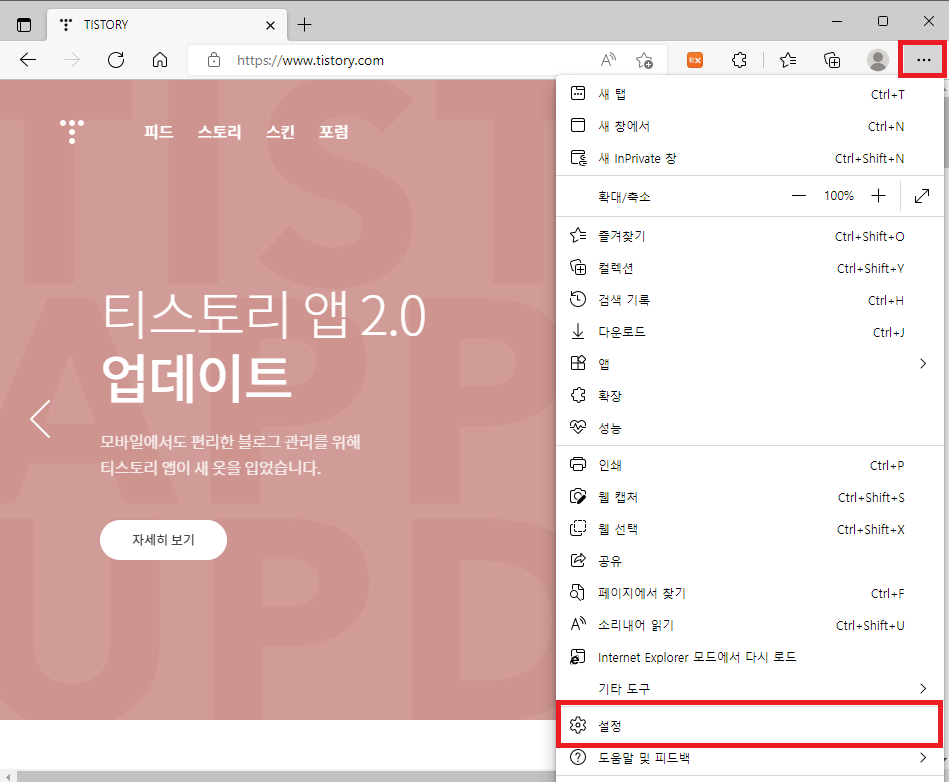
Task: Expand the 앱 submenu
Action: pos(749,364)
